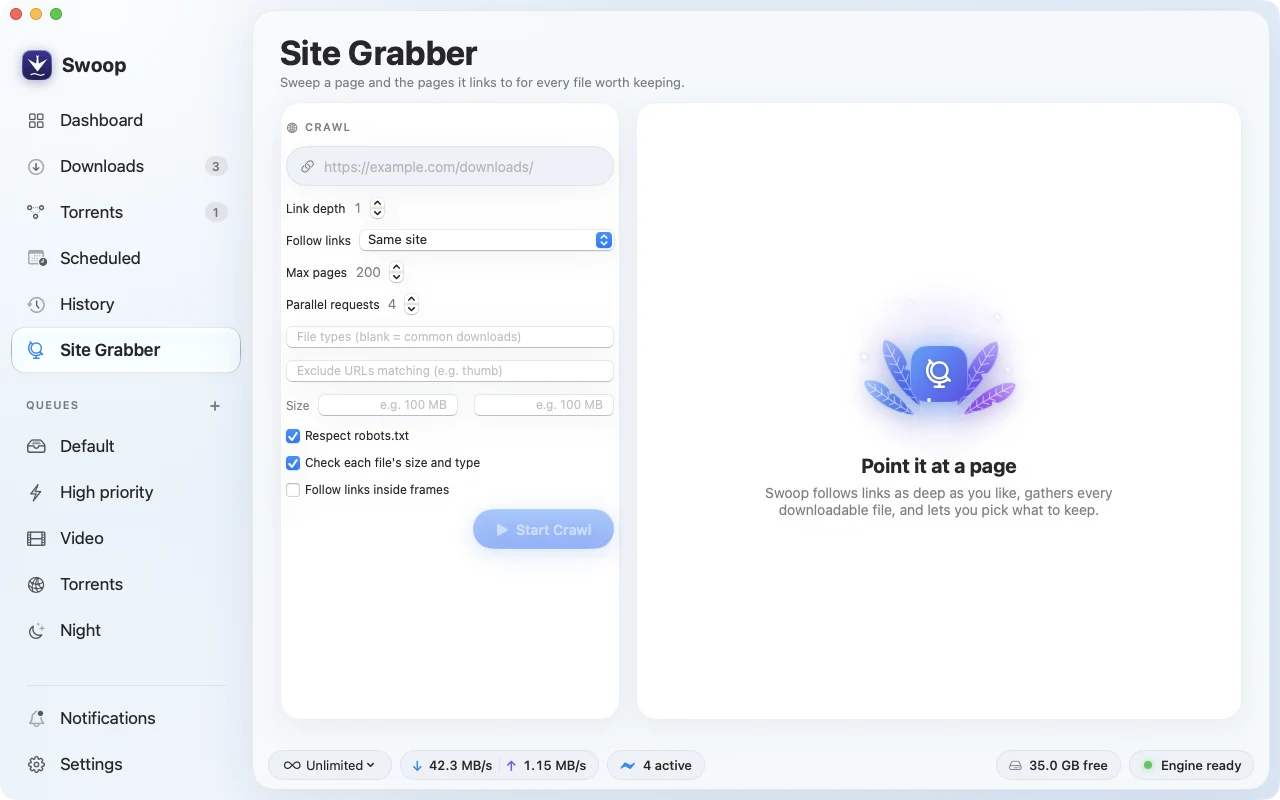Screen dimensions: 1280x800
Task: Click the QUEUES section heading
Action: (52, 406)
